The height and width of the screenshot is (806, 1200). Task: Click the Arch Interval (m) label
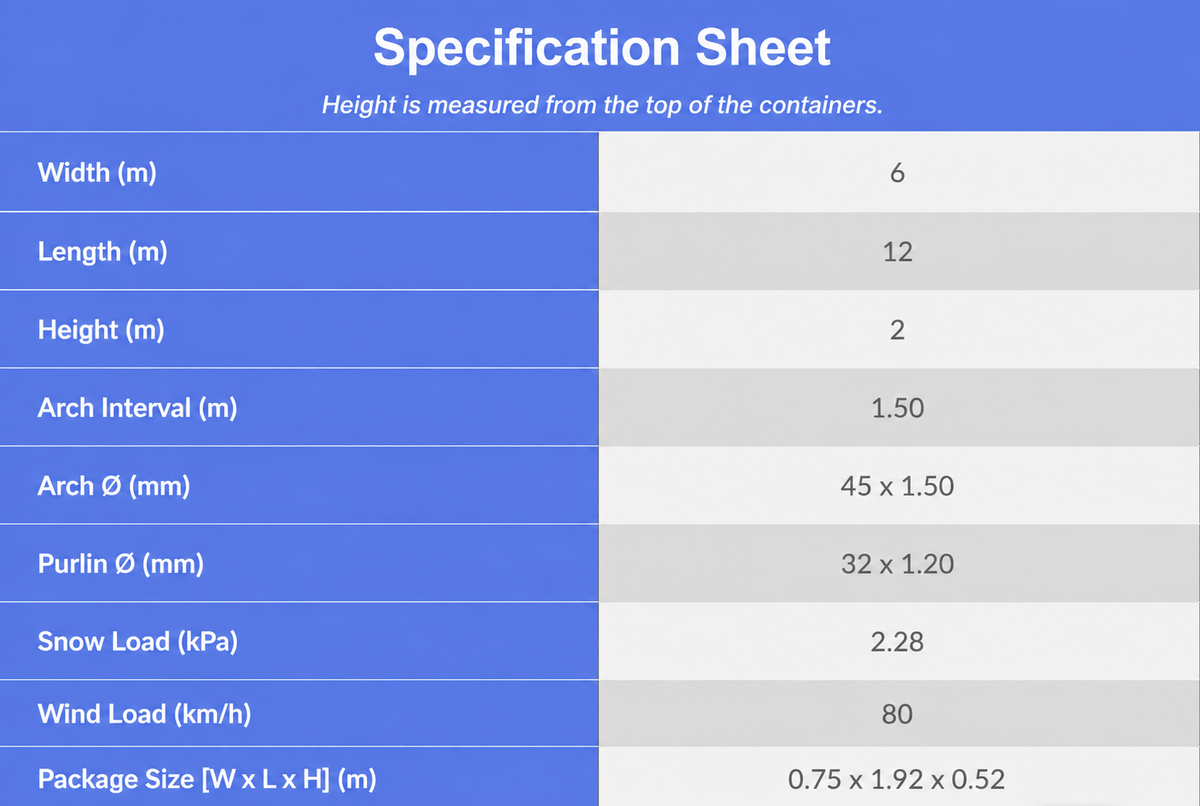[137, 408]
